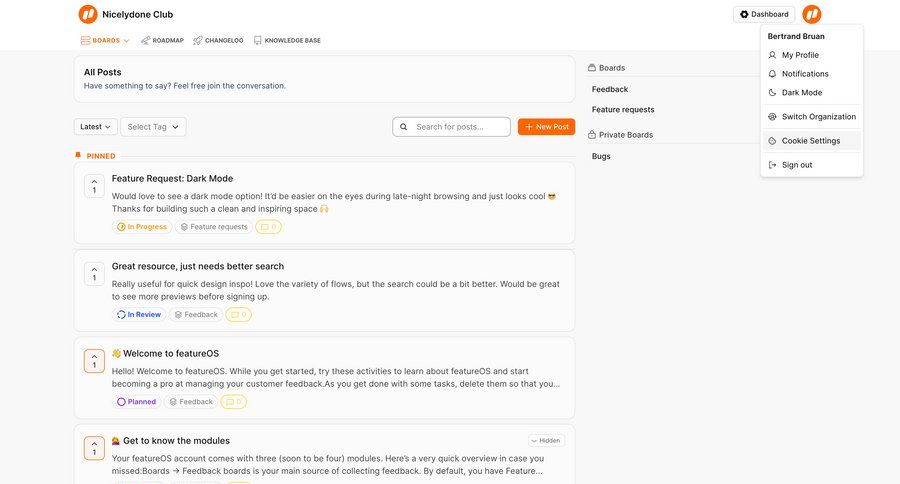Open the Dashboard button

coord(764,14)
